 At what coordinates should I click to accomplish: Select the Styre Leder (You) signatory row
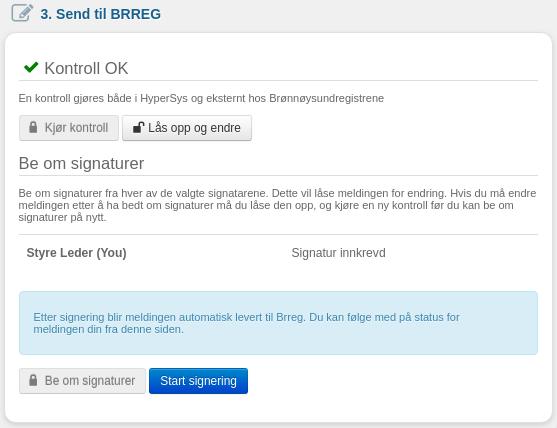pyautogui.click(x=278, y=253)
